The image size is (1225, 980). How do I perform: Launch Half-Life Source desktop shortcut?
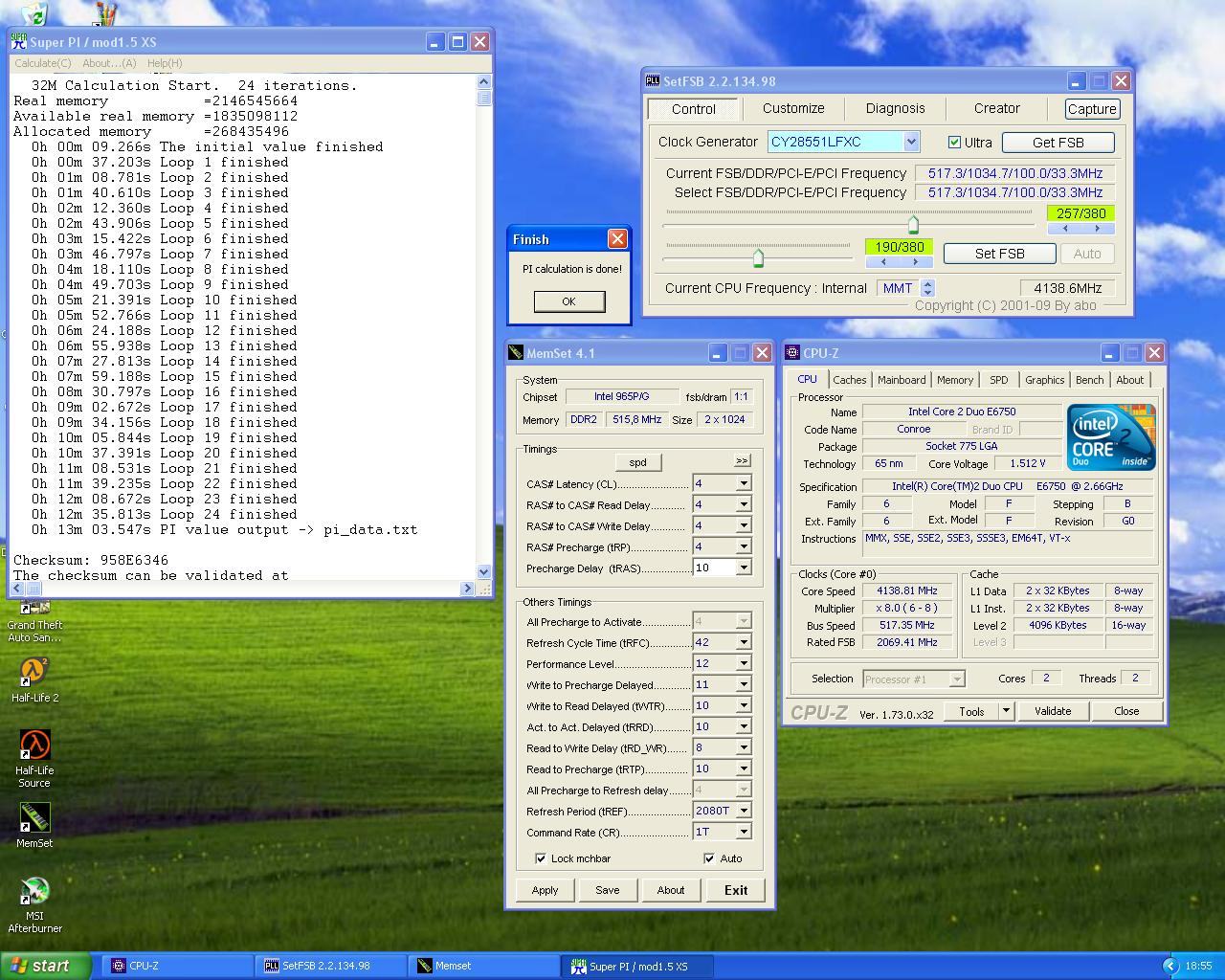34,758
